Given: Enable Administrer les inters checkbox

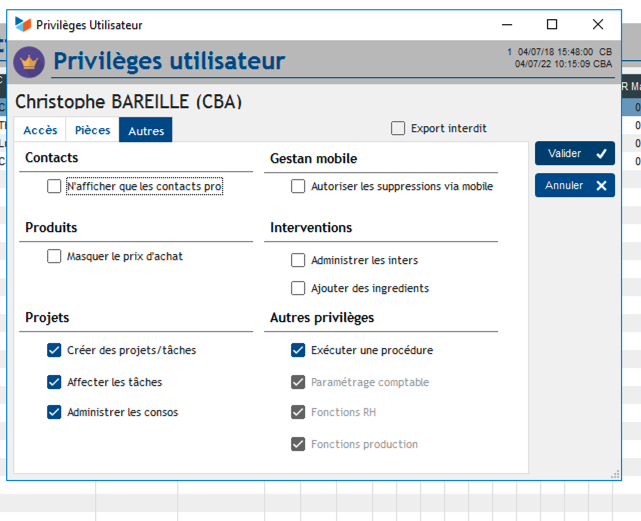Looking at the screenshot, I should tap(298, 260).
